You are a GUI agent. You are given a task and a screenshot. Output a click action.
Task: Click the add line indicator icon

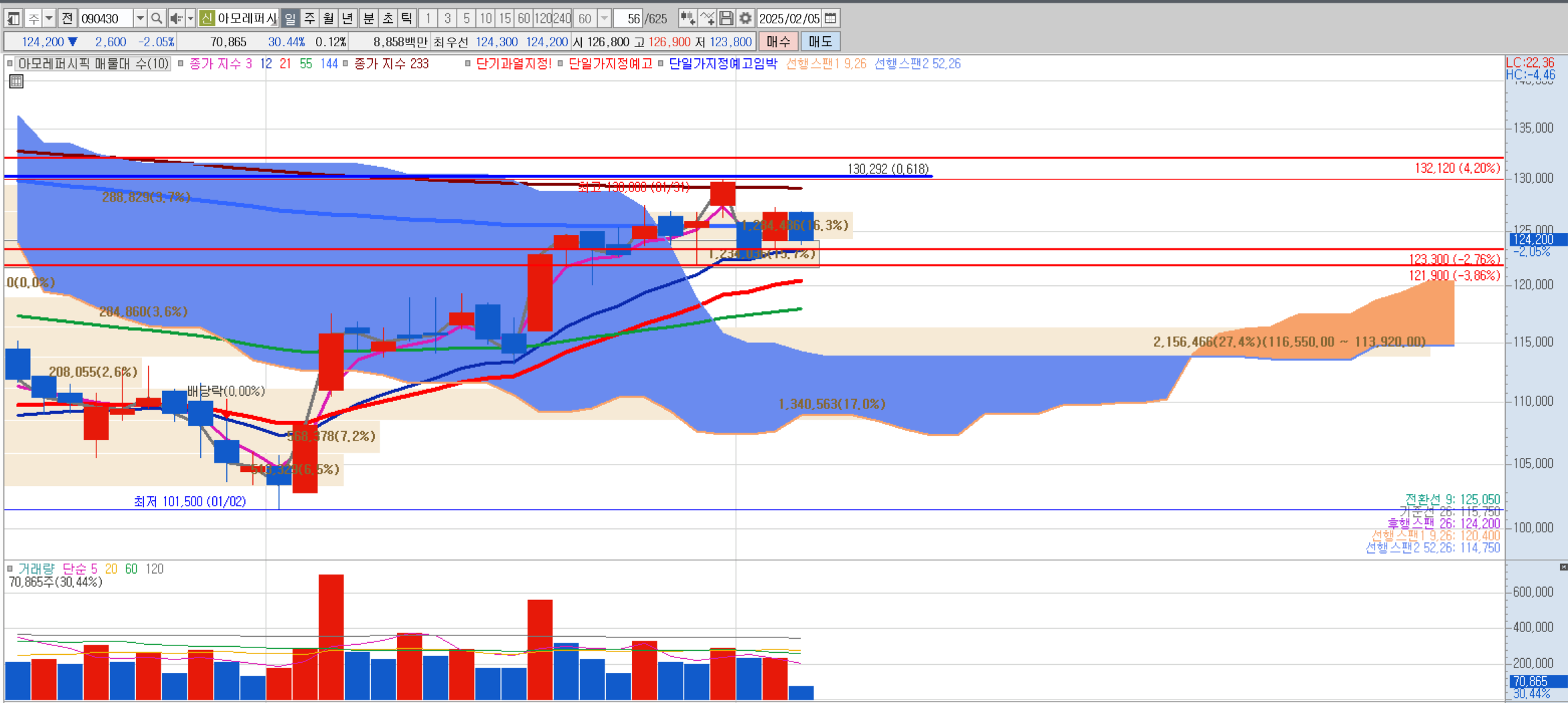[707, 19]
